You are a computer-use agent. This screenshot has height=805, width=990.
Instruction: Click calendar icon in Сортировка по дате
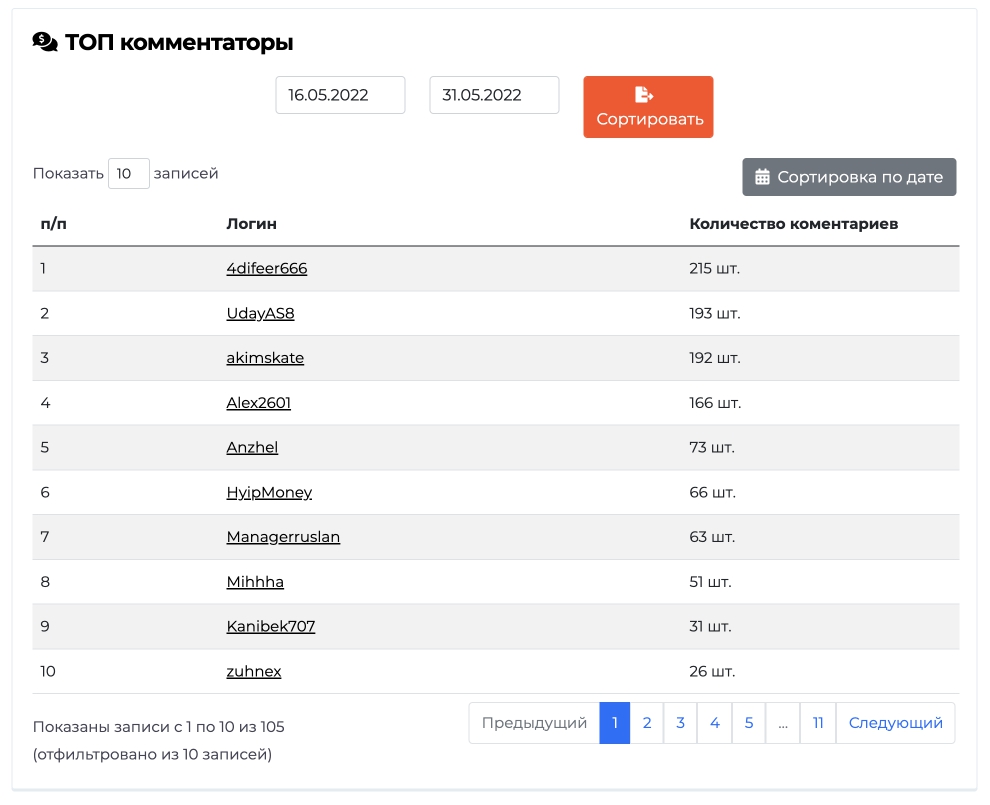762,177
